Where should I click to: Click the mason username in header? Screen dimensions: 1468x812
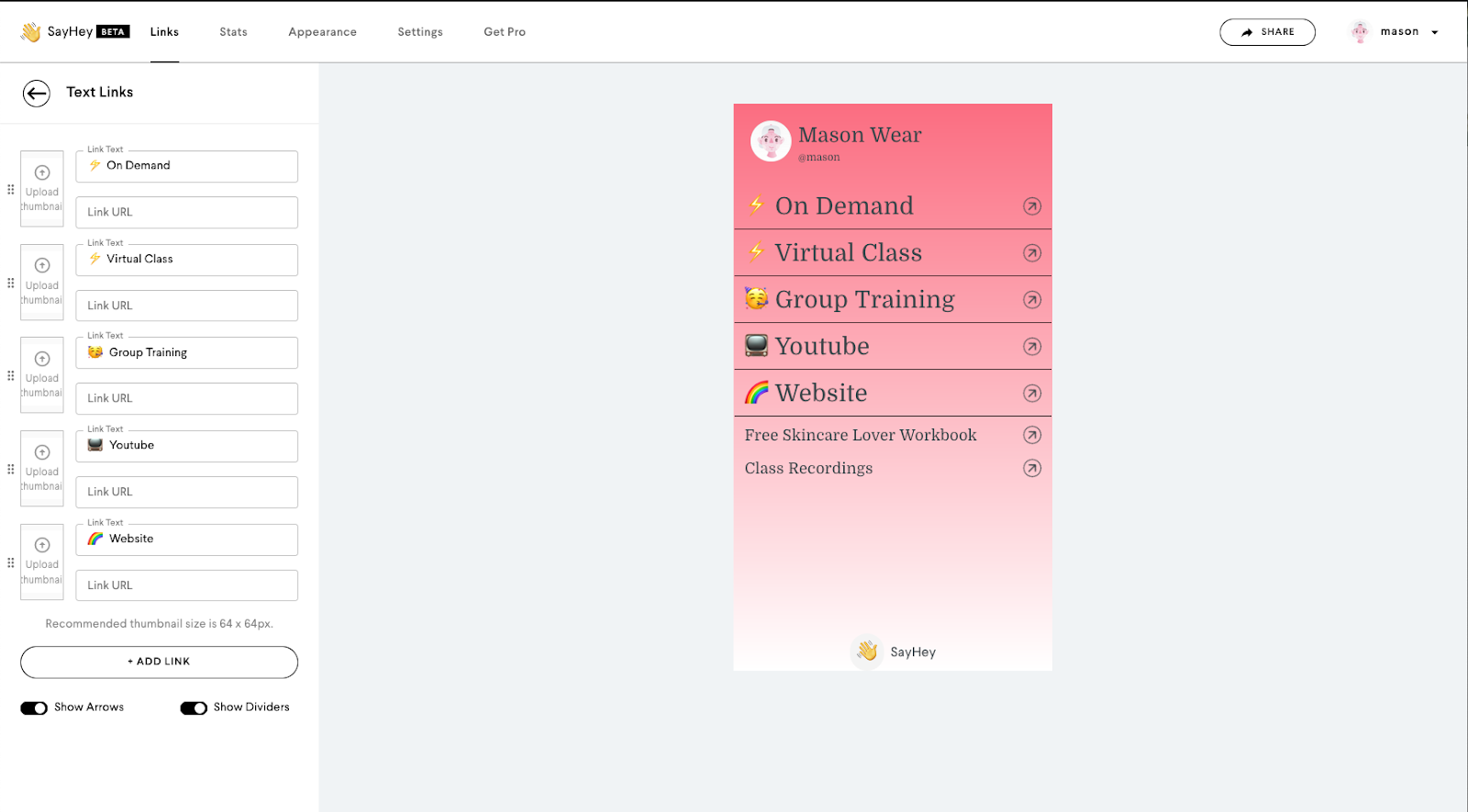coord(1399,32)
